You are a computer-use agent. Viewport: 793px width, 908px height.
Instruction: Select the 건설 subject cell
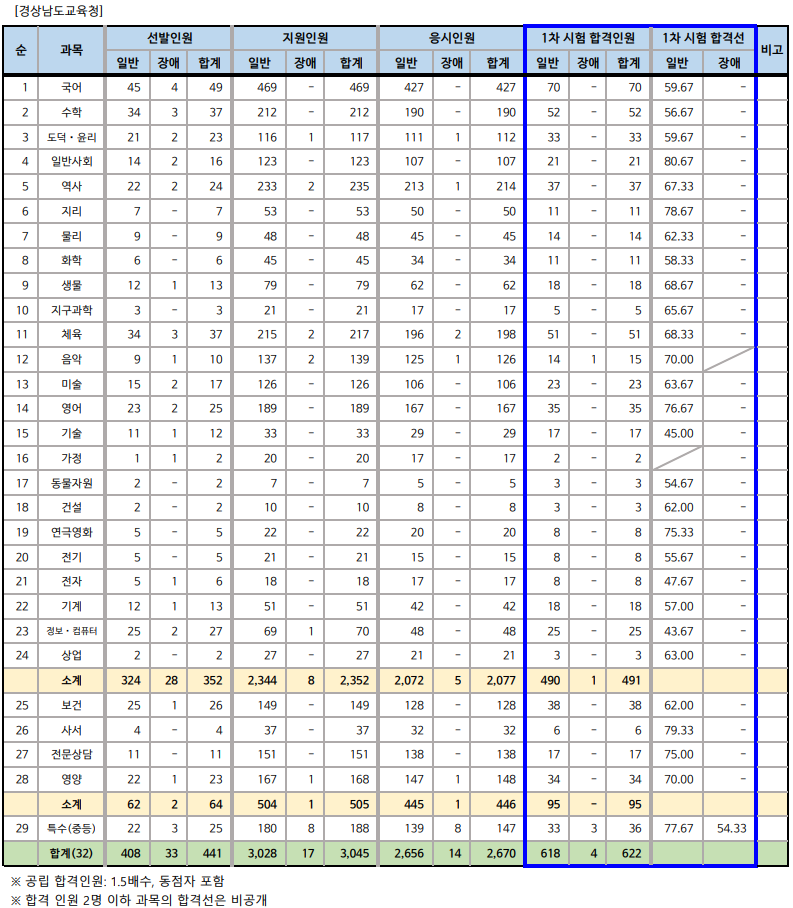tap(71, 508)
